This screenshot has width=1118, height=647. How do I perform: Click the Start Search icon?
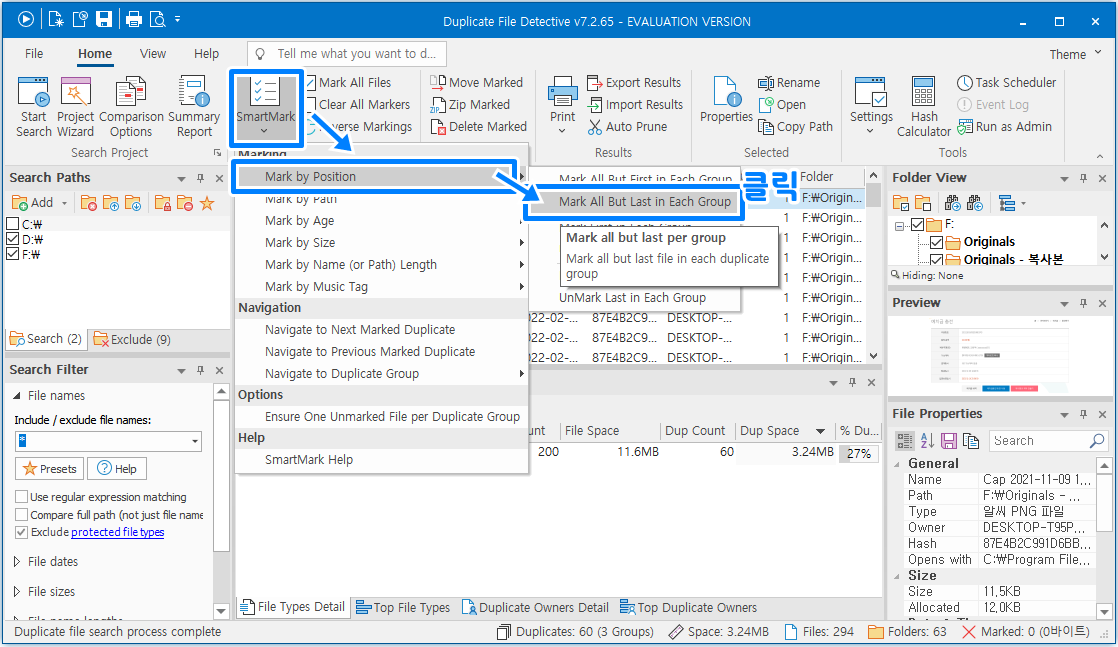[34, 107]
